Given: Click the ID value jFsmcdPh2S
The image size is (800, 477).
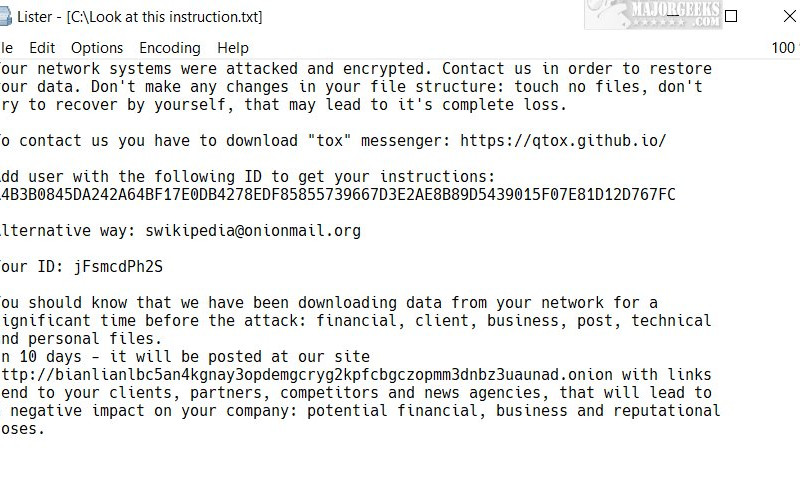Looking at the screenshot, I should coord(117,267).
